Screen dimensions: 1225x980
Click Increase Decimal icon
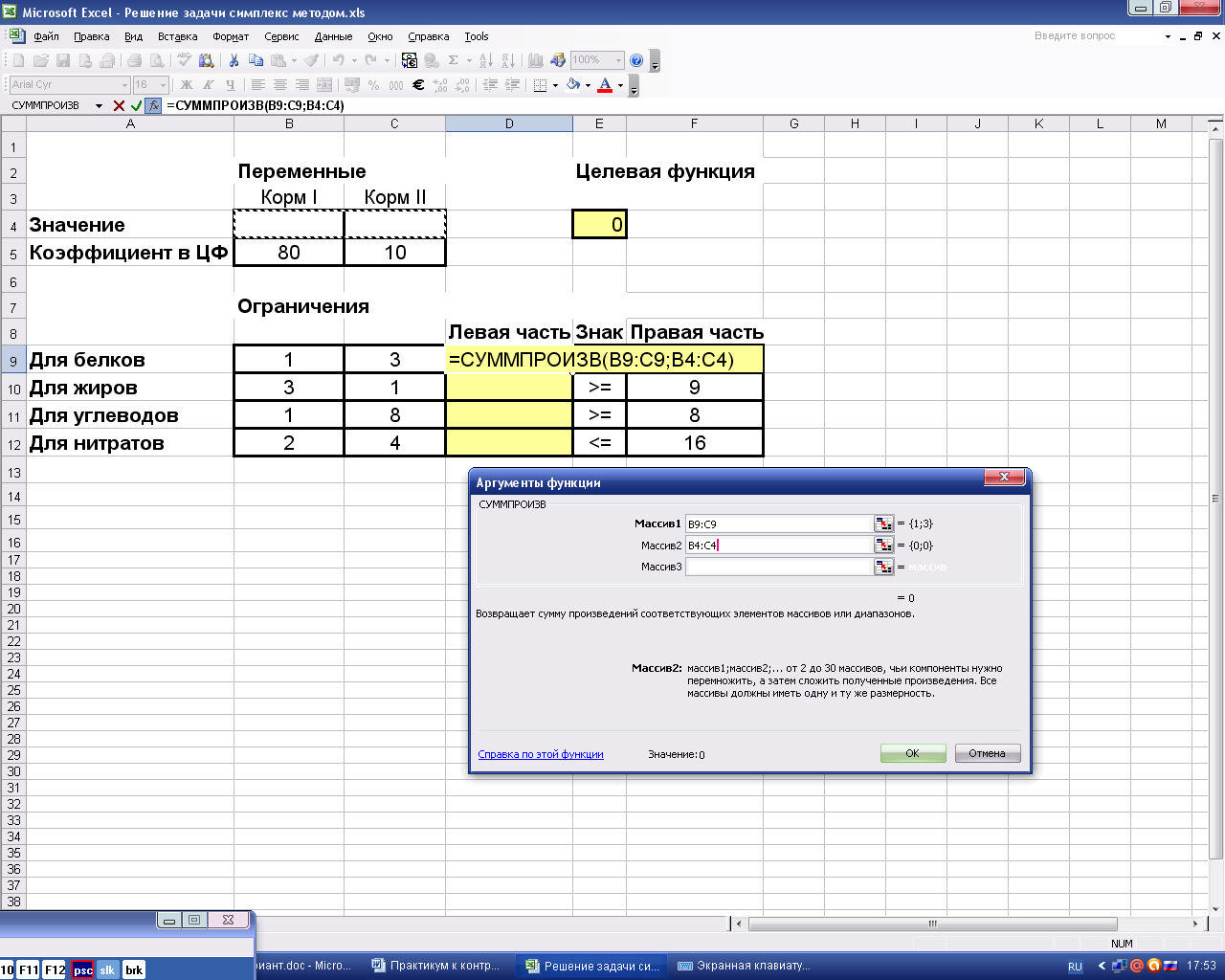[440, 85]
